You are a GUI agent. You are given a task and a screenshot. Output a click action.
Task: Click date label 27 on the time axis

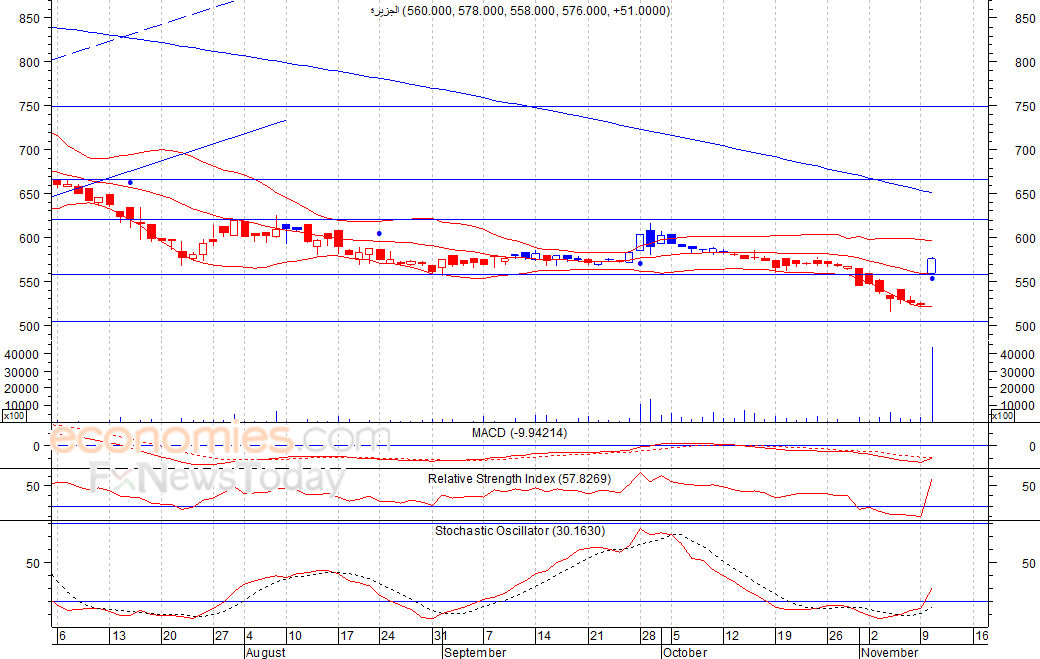coord(222,636)
